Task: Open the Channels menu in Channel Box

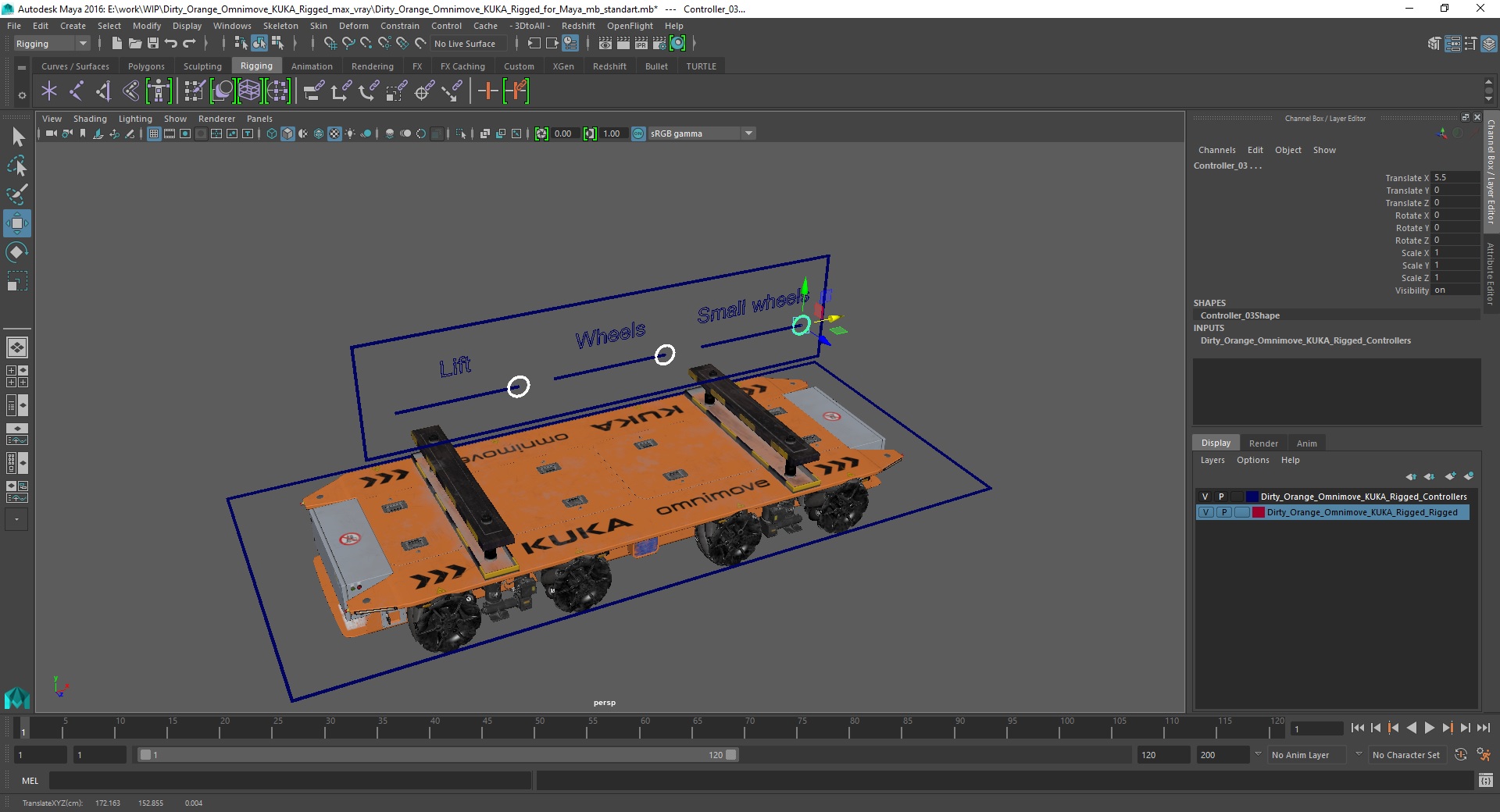Action: 1216,150
